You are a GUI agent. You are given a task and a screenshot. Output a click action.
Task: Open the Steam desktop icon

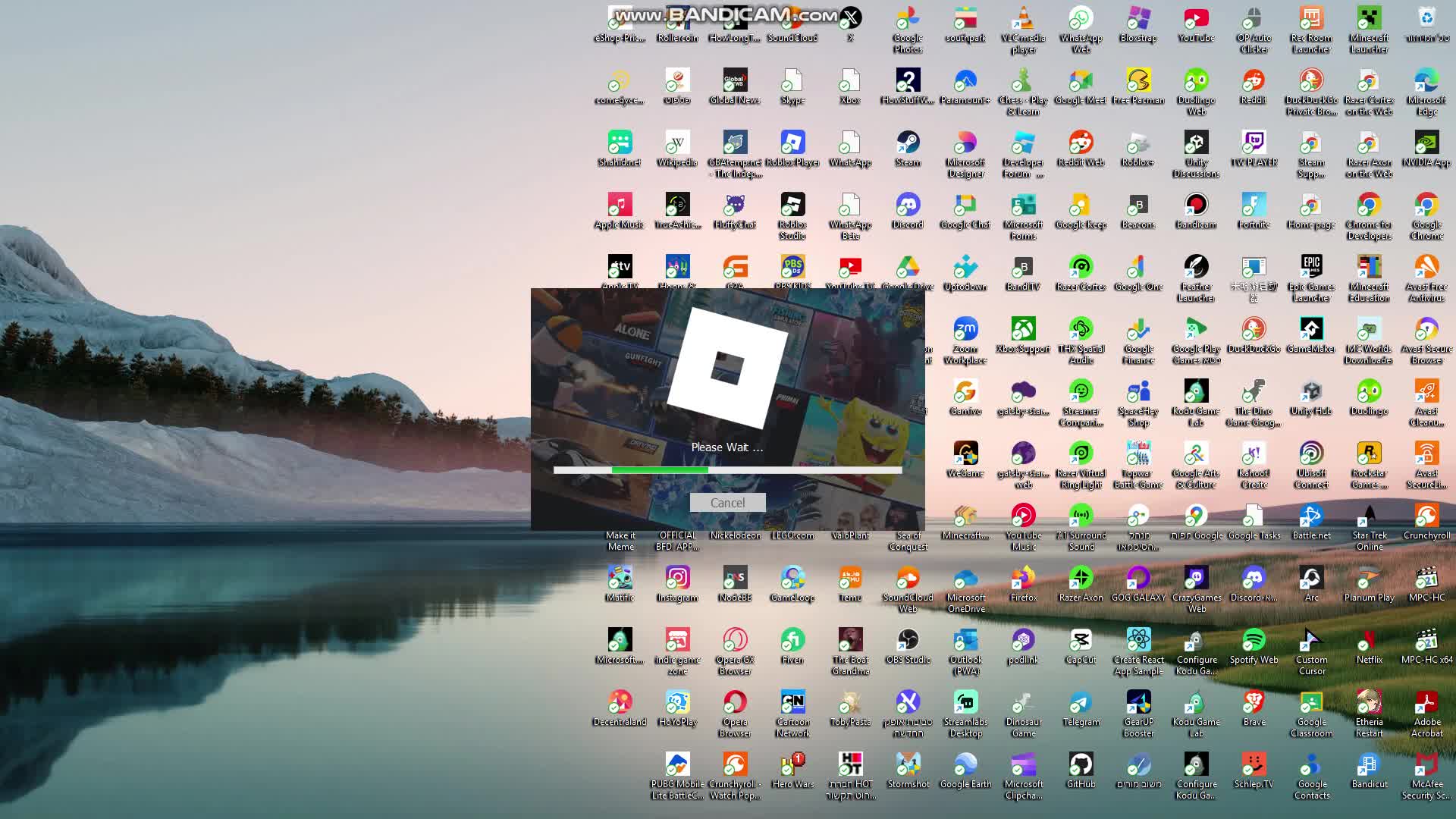point(908,143)
